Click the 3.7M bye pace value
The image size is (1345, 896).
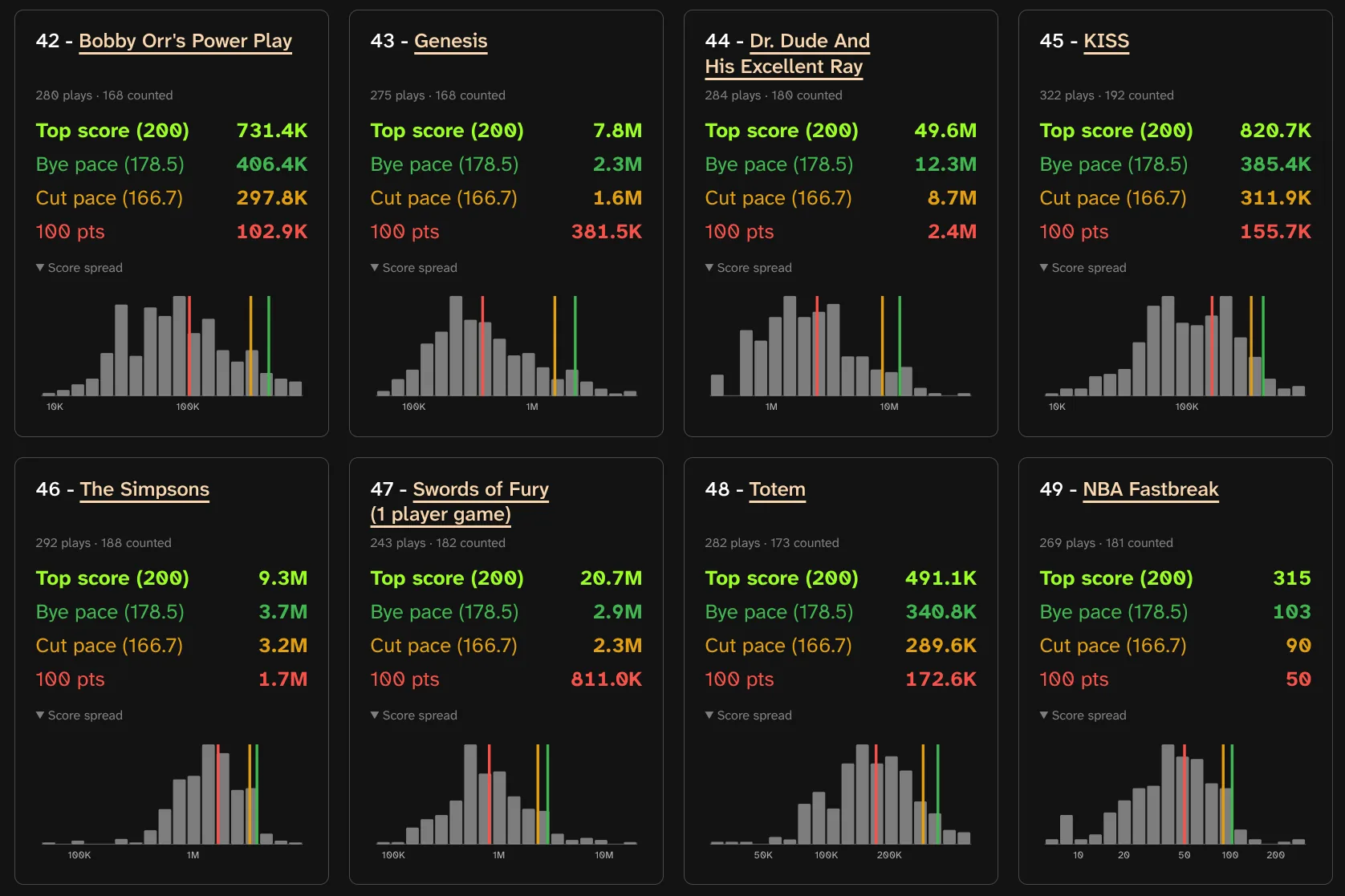283,612
